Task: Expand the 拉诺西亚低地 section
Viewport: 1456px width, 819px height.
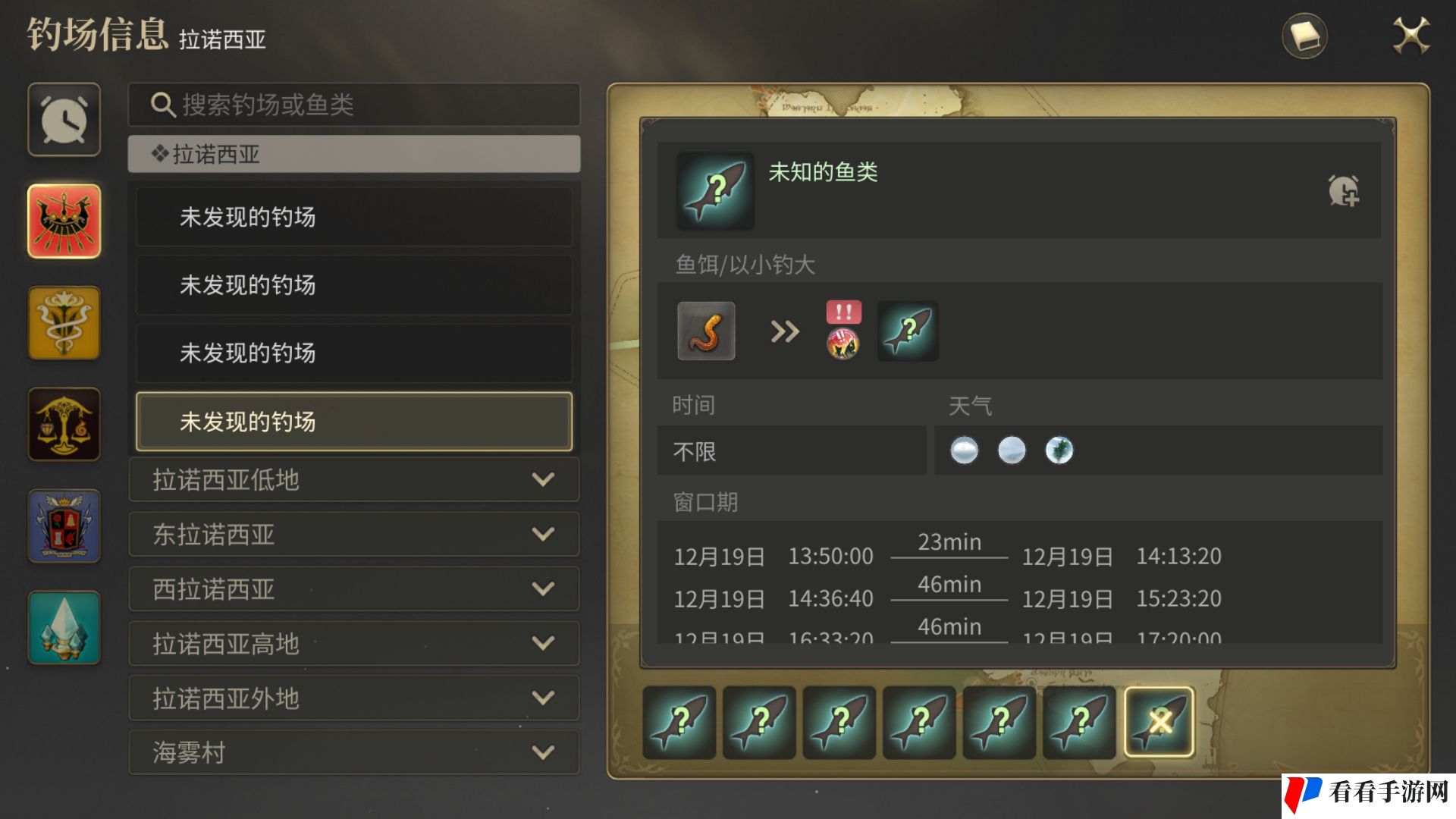Action: point(354,480)
